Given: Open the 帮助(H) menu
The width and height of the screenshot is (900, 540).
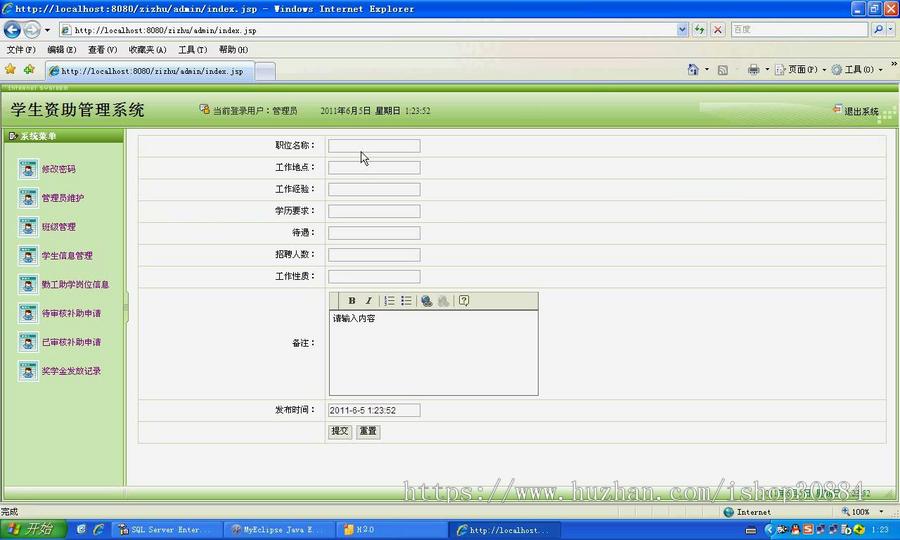Looking at the screenshot, I should click(233, 50).
